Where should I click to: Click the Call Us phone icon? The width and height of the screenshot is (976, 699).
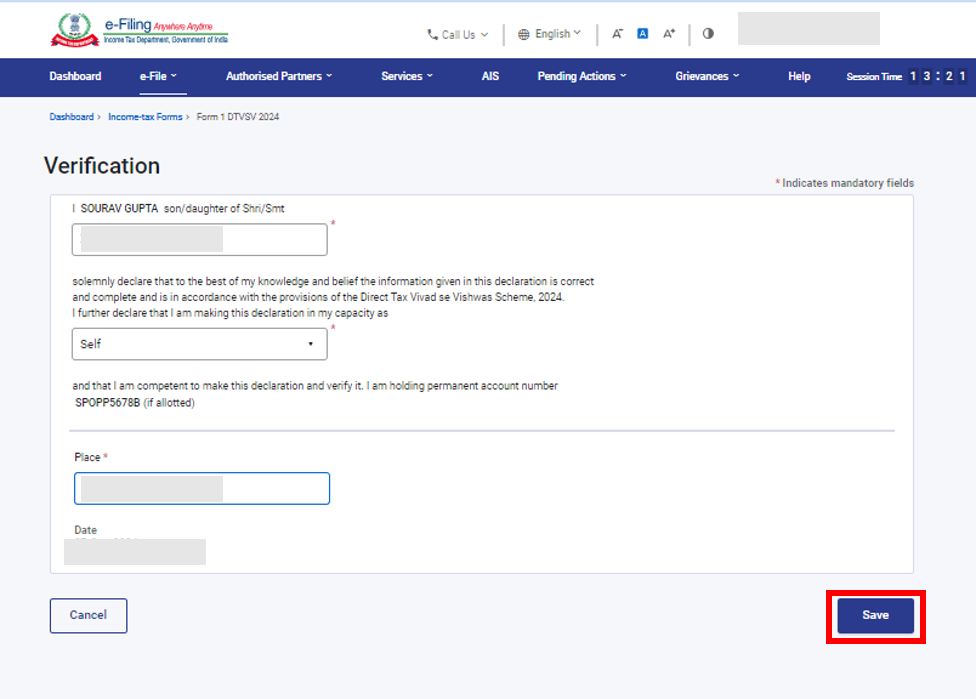coord(432,34)
